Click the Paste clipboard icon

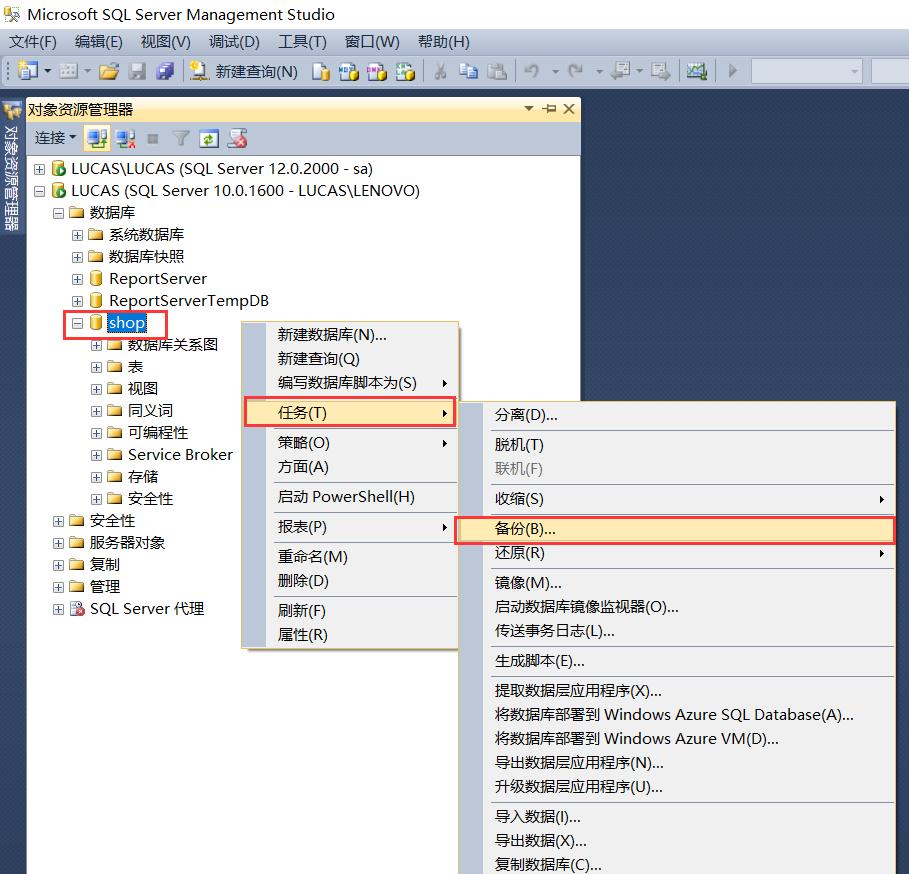497,71
